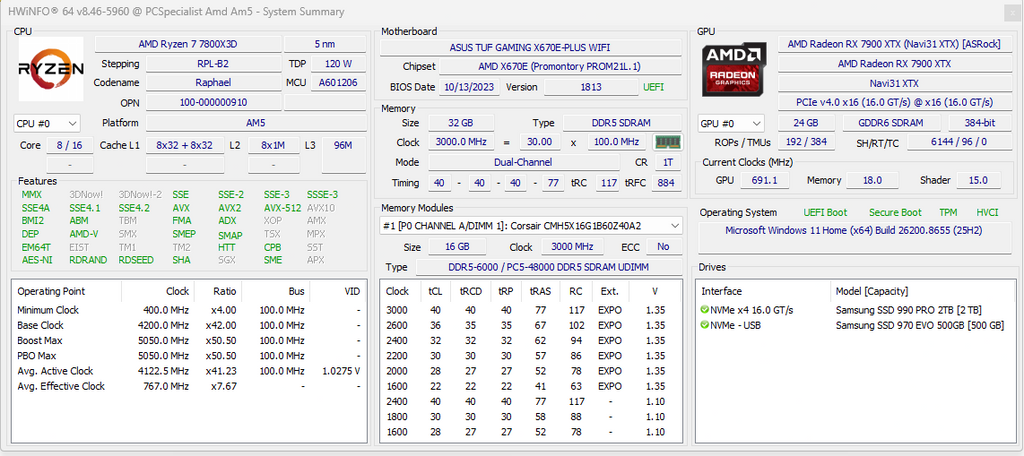This screenshot has width=1024, height=456.
Task: Click the RDSEED feature label
Action: click(x=136, y=260)
